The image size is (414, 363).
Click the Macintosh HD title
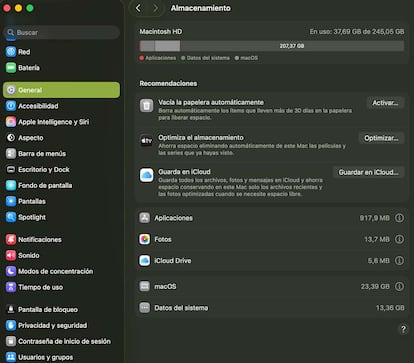pyautogui.click(x=161, y=32)
